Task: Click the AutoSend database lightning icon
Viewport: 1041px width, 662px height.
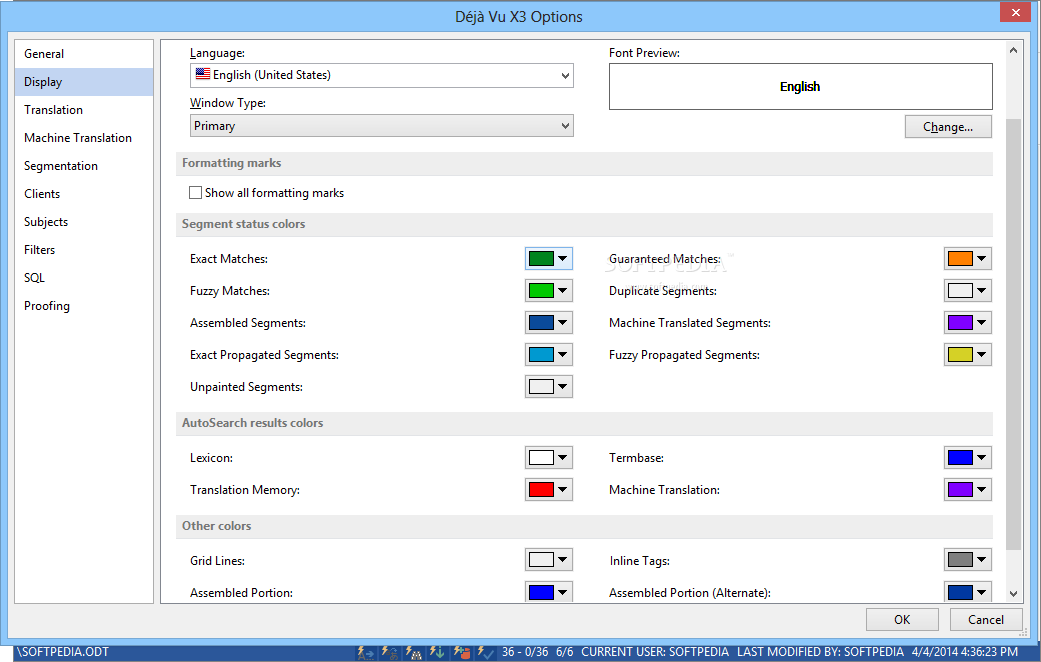Action: click(461, 653)
